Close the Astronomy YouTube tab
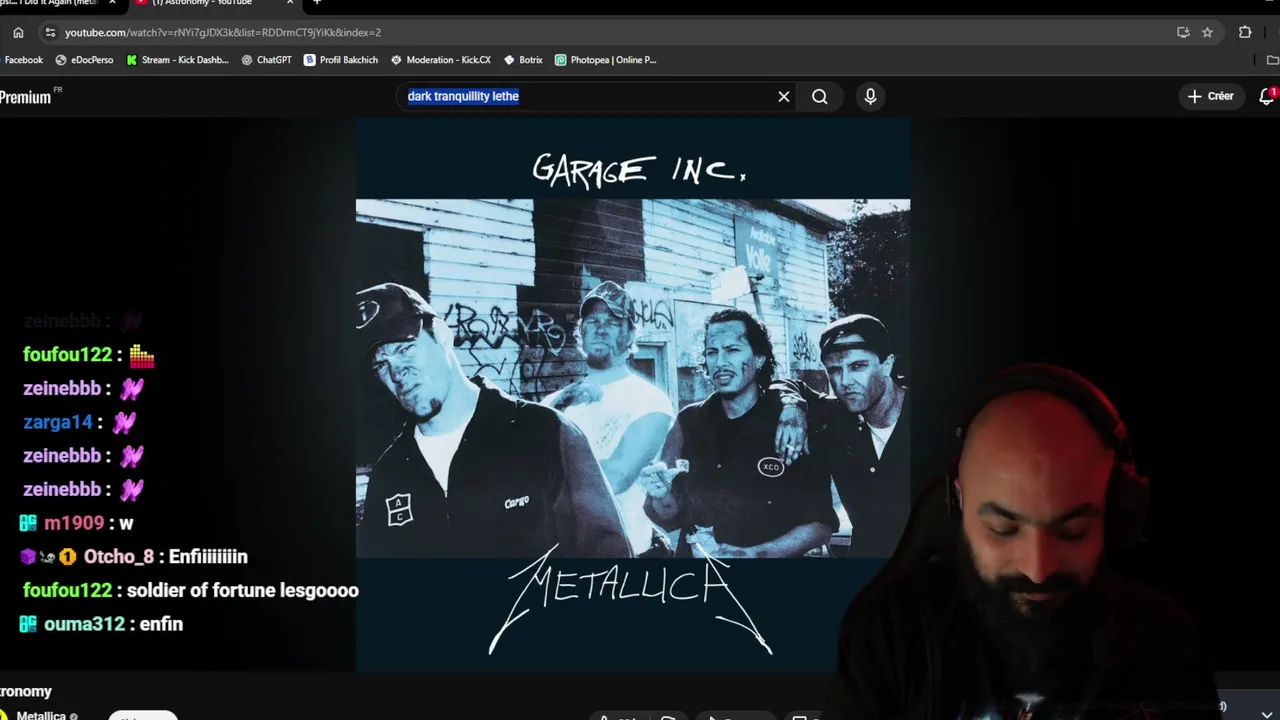Image resolution: width=1280 pixels, height=720 pixels. coord(290,3)
